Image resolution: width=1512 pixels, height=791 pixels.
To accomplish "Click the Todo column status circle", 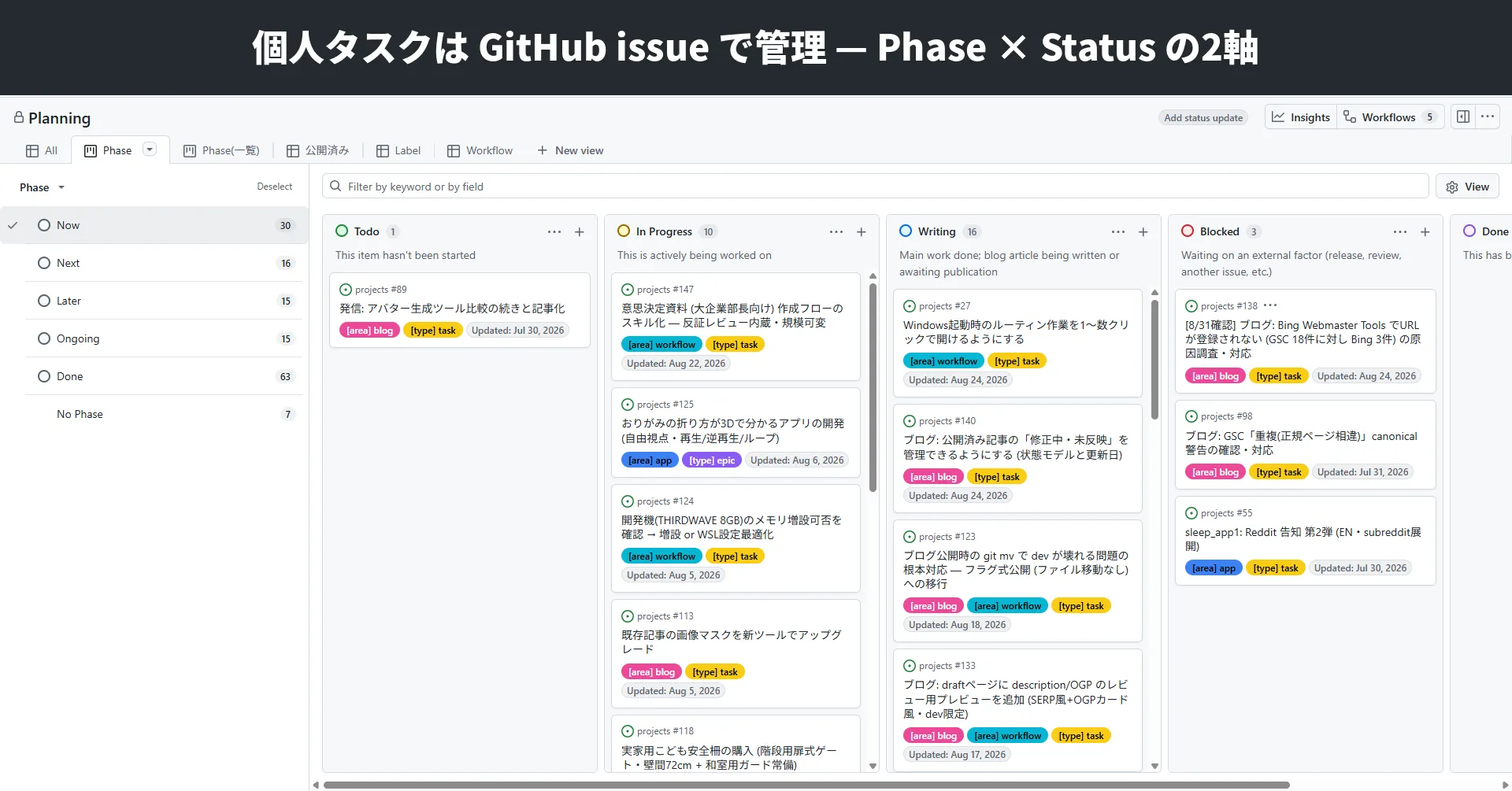I will pyautogui.click(x=342, y=231).
